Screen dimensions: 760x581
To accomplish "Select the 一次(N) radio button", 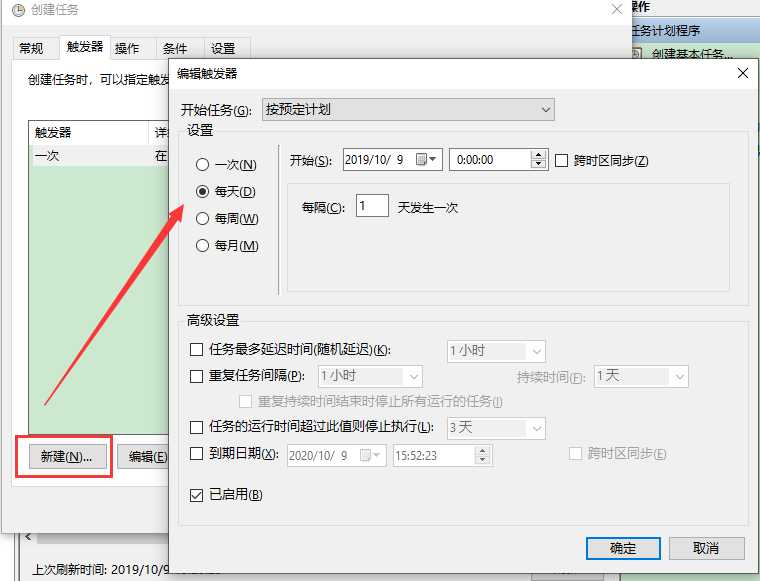I will pos(202,165).
